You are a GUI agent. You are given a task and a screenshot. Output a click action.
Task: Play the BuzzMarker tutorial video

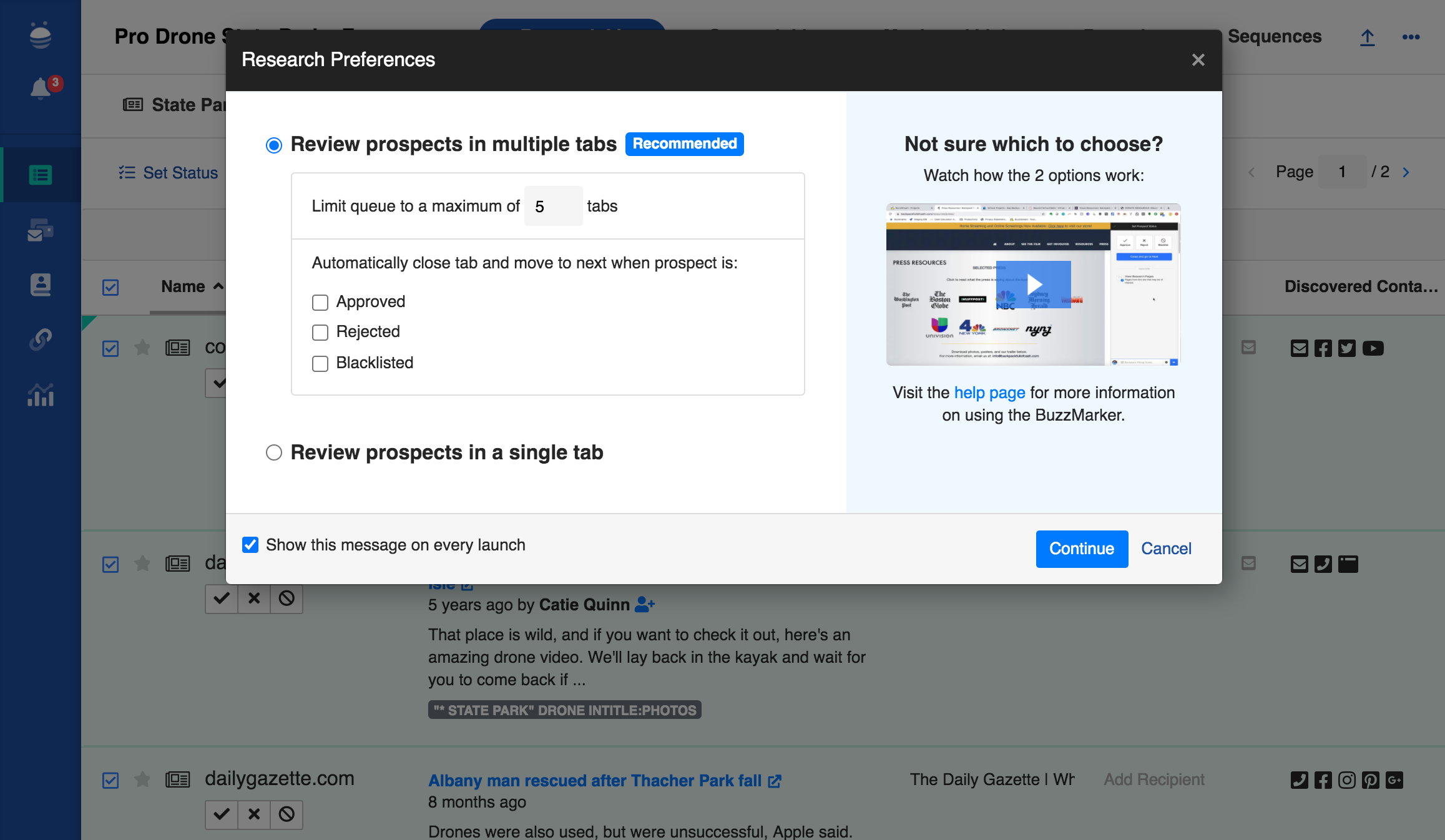tap(1033, 284)
